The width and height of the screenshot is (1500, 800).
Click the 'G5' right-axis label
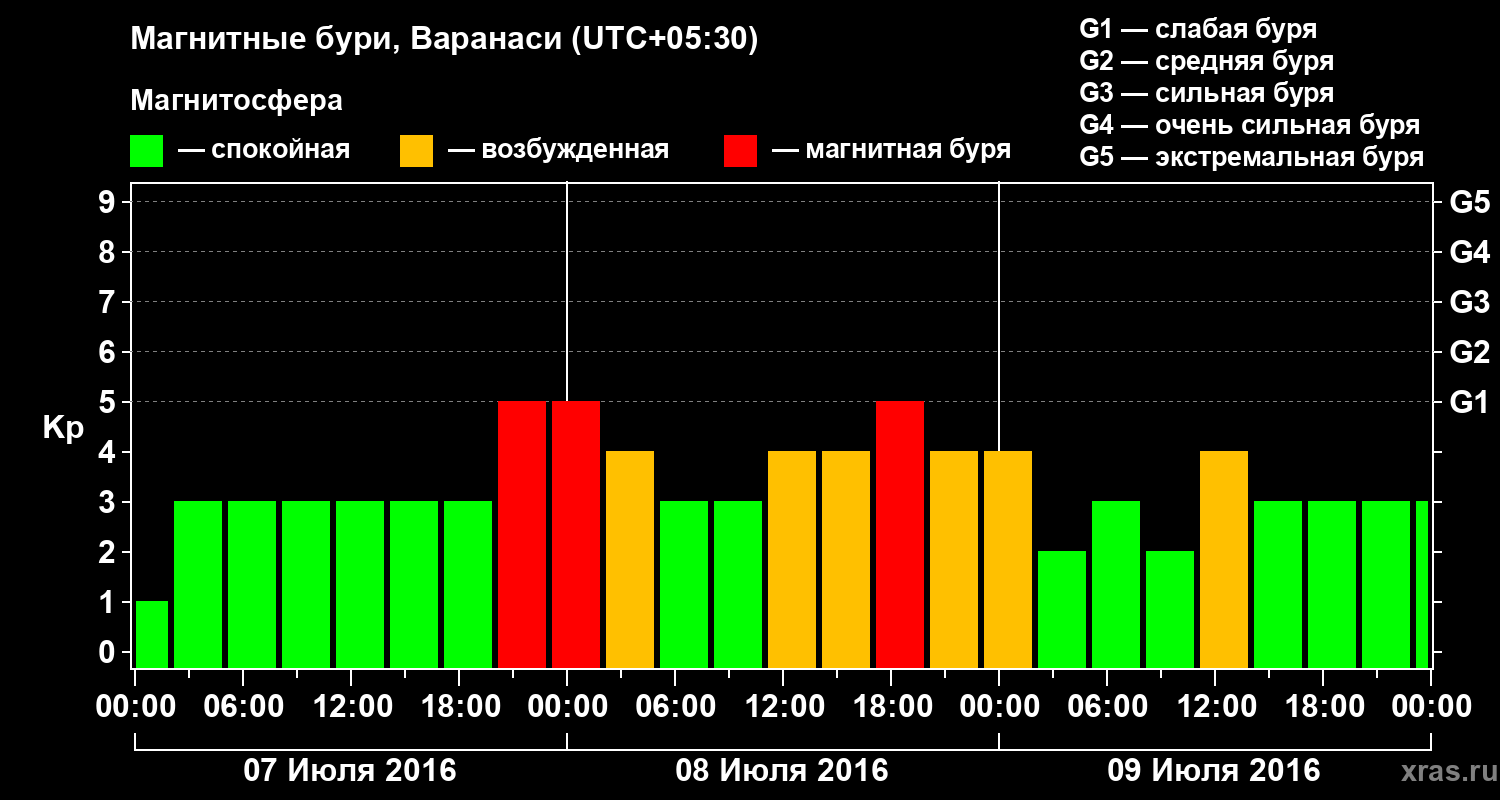tap(1470, 202)
